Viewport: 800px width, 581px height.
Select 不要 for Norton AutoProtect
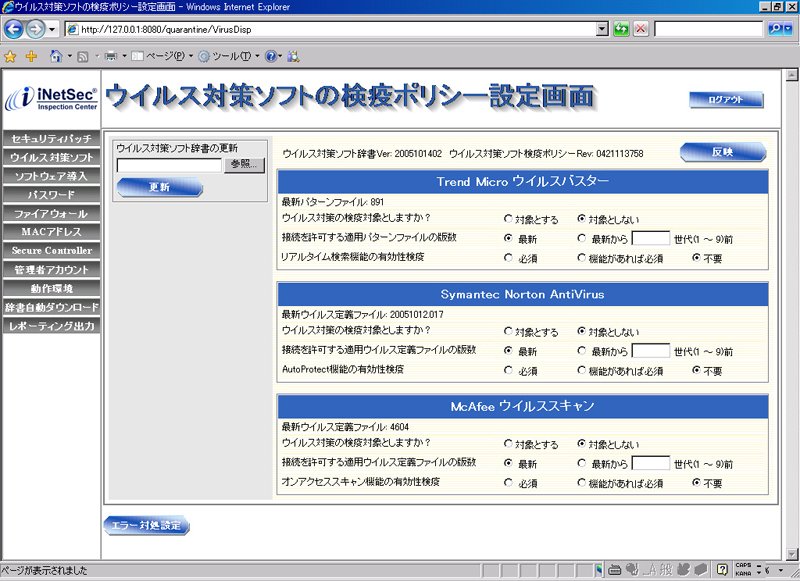tap(696, 370)
